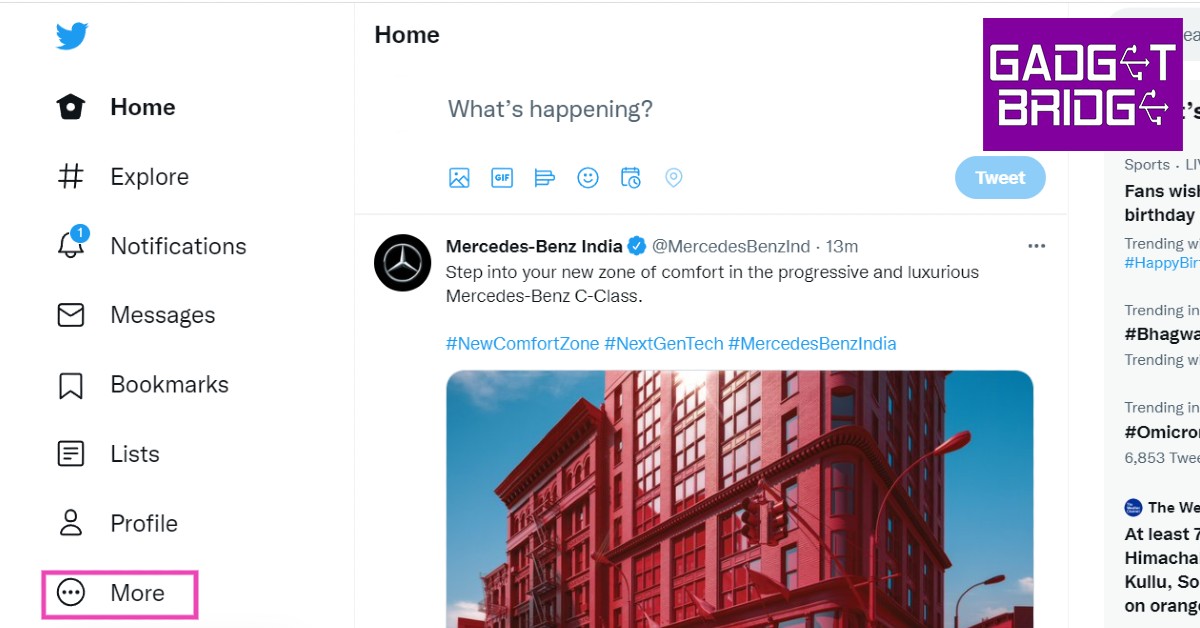Viewport: 1200px width, 628px height.
Task: Go to the Explore page
Action: [149, 177]
